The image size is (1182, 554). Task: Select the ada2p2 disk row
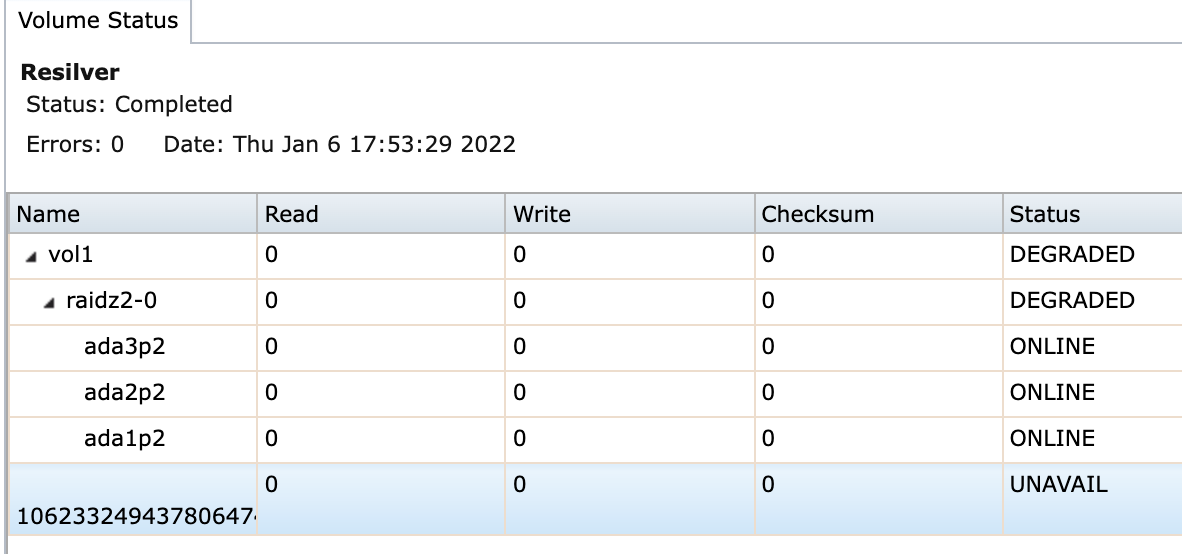point(125,393)
